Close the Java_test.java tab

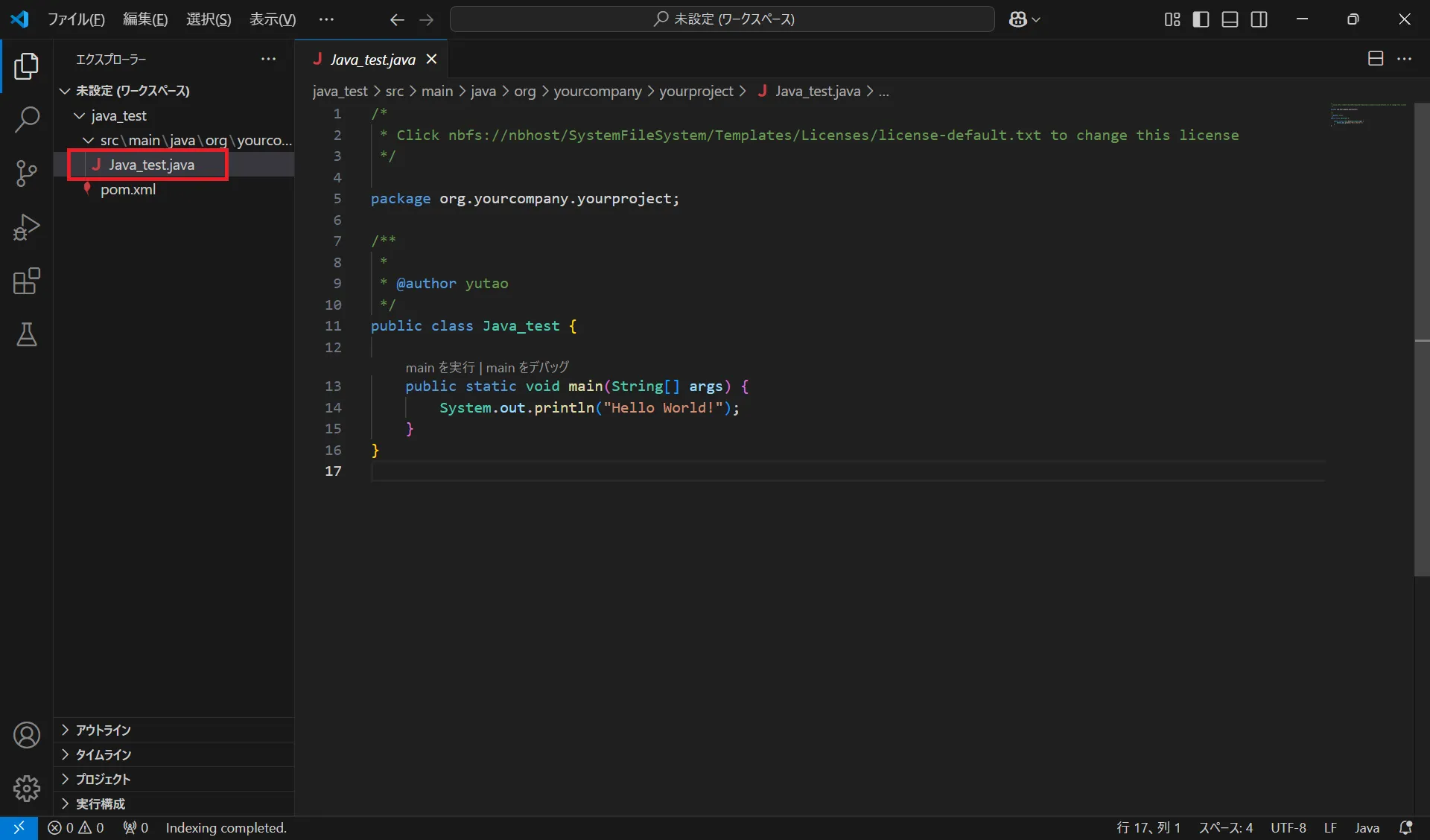pos(431,59)
